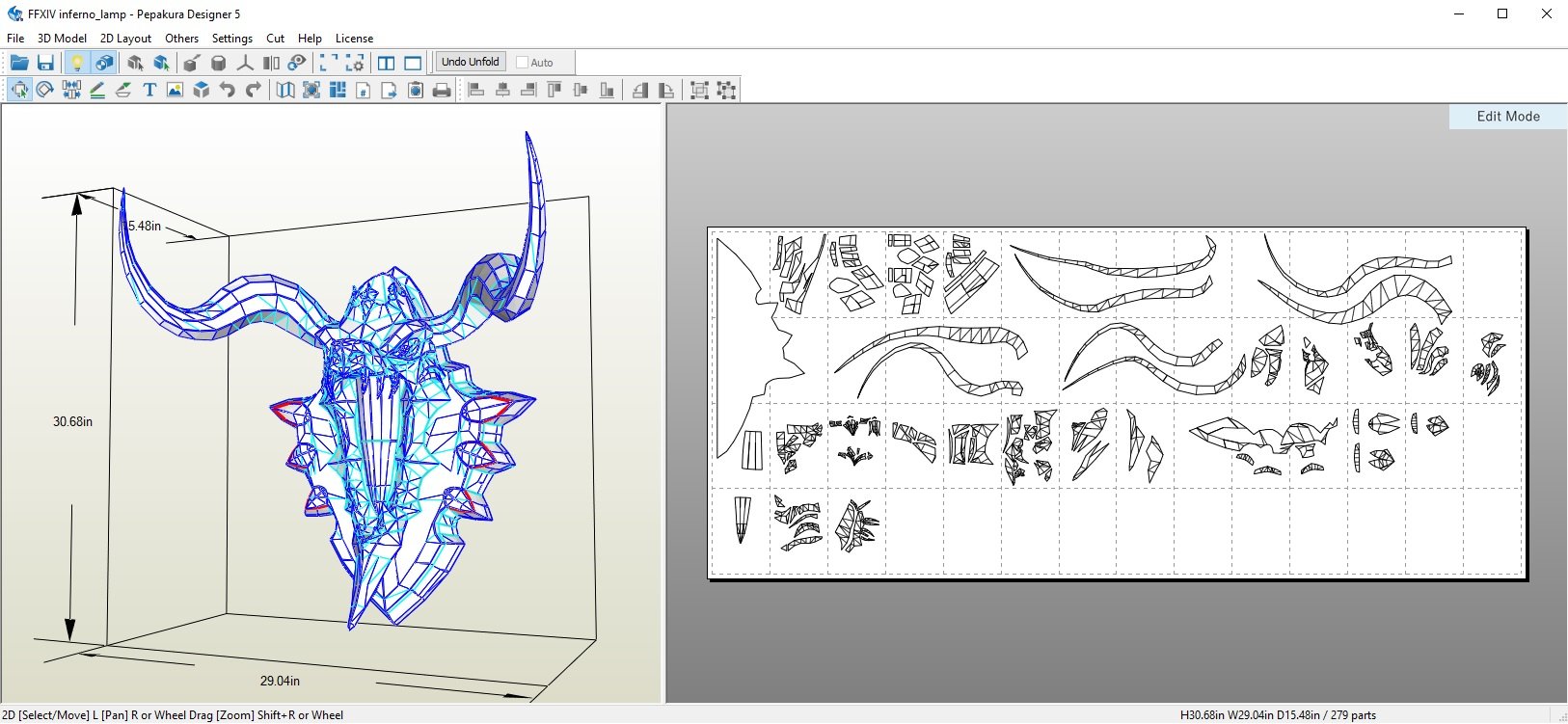Click the Print icon
Image resolution: width=1568 pixels, height=724 pixels.
click(x=442, y=90)
